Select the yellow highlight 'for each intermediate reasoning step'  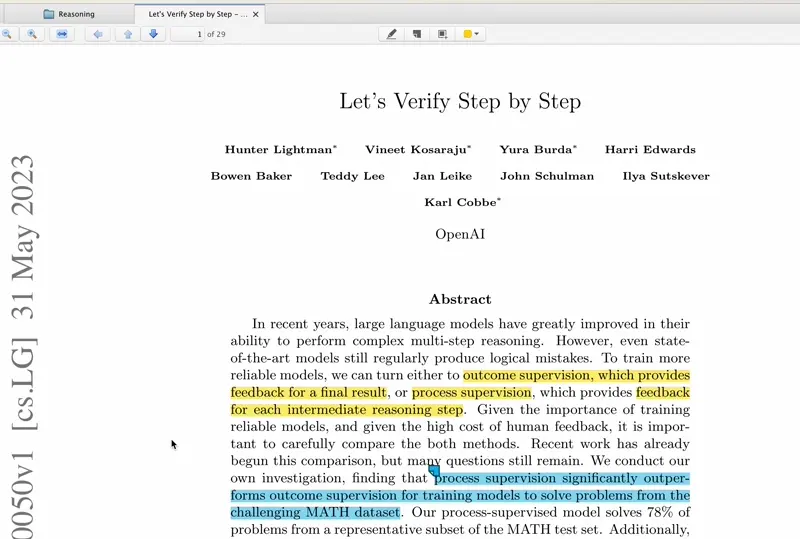coord(347,410)
